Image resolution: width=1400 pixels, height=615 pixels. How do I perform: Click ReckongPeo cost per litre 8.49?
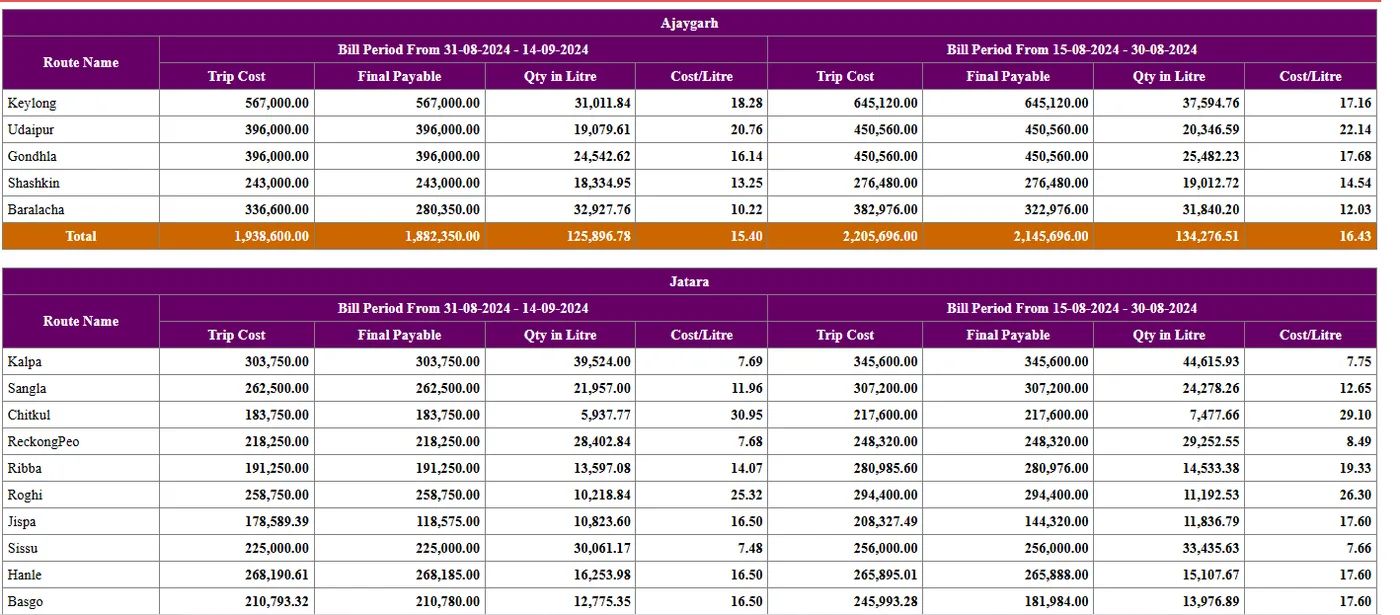(1359, 441)
